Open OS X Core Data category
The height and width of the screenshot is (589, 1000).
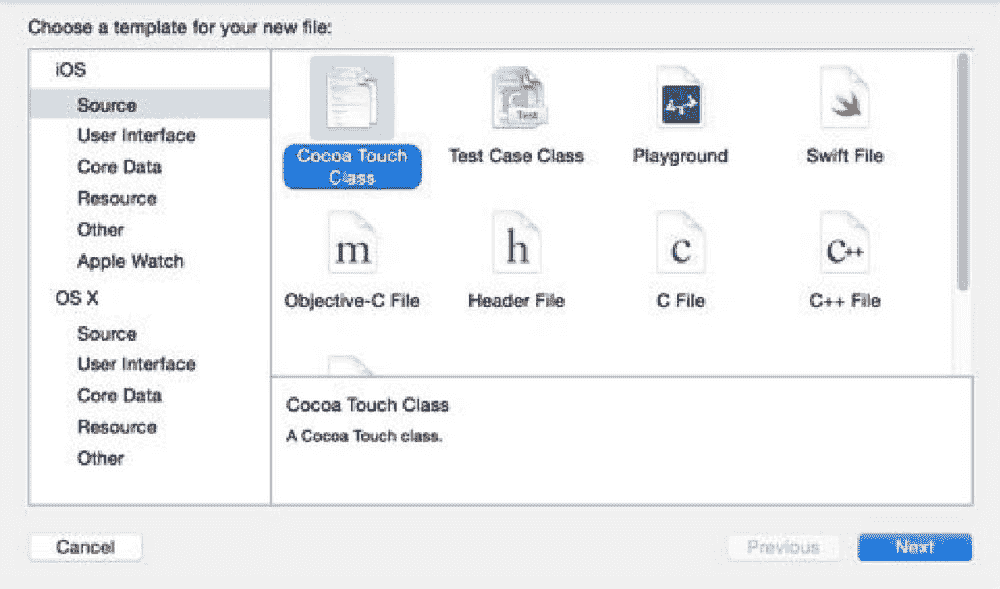tap(119, 395)
